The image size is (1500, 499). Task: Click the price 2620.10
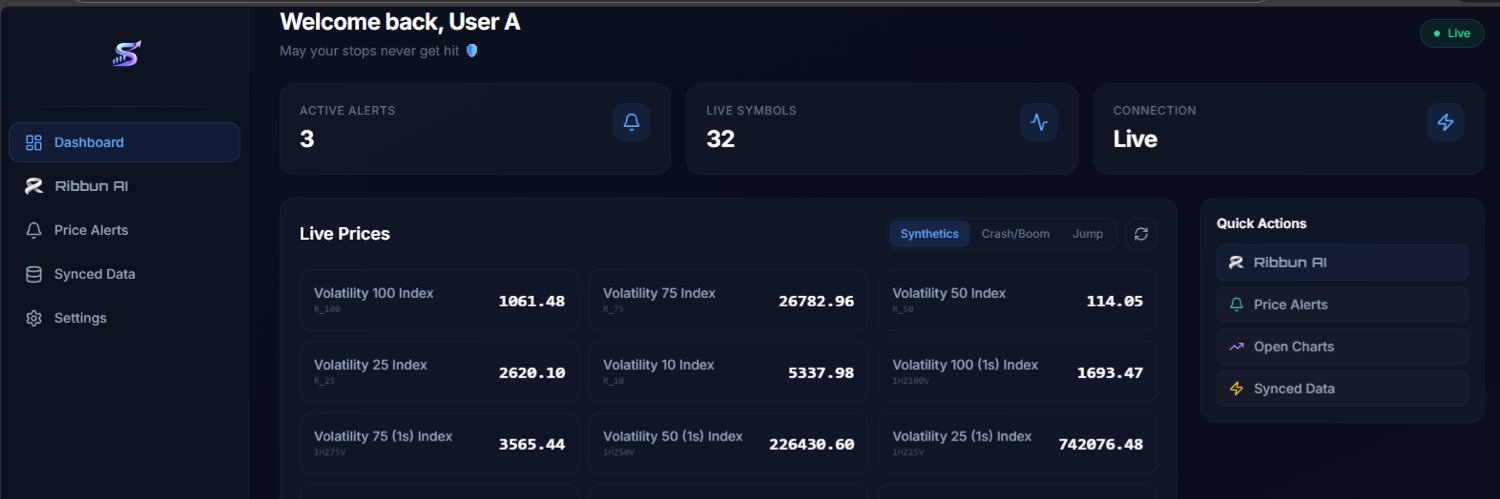tap(532, 373)
